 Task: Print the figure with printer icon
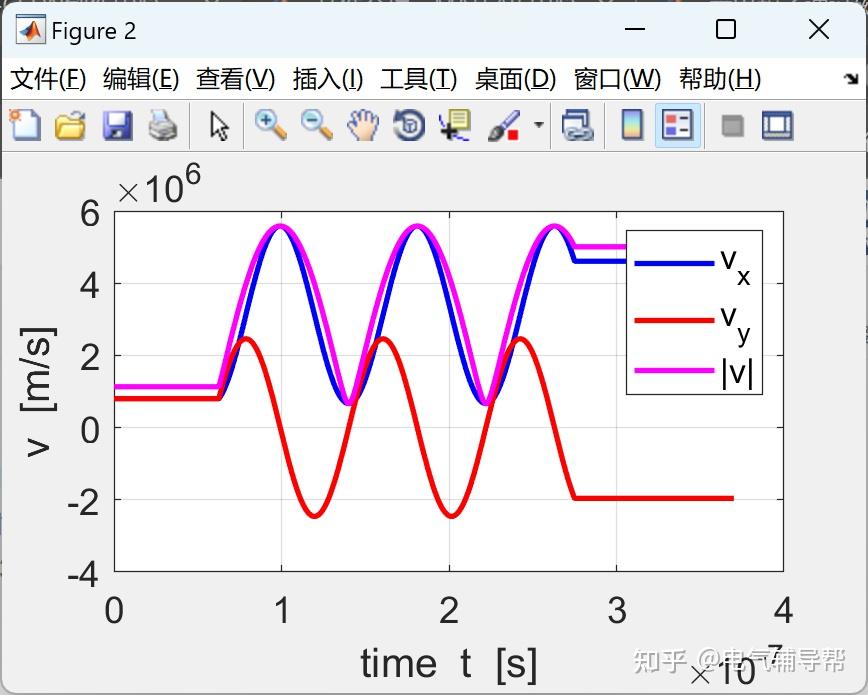pyautogui.click(x=163, y=125)
